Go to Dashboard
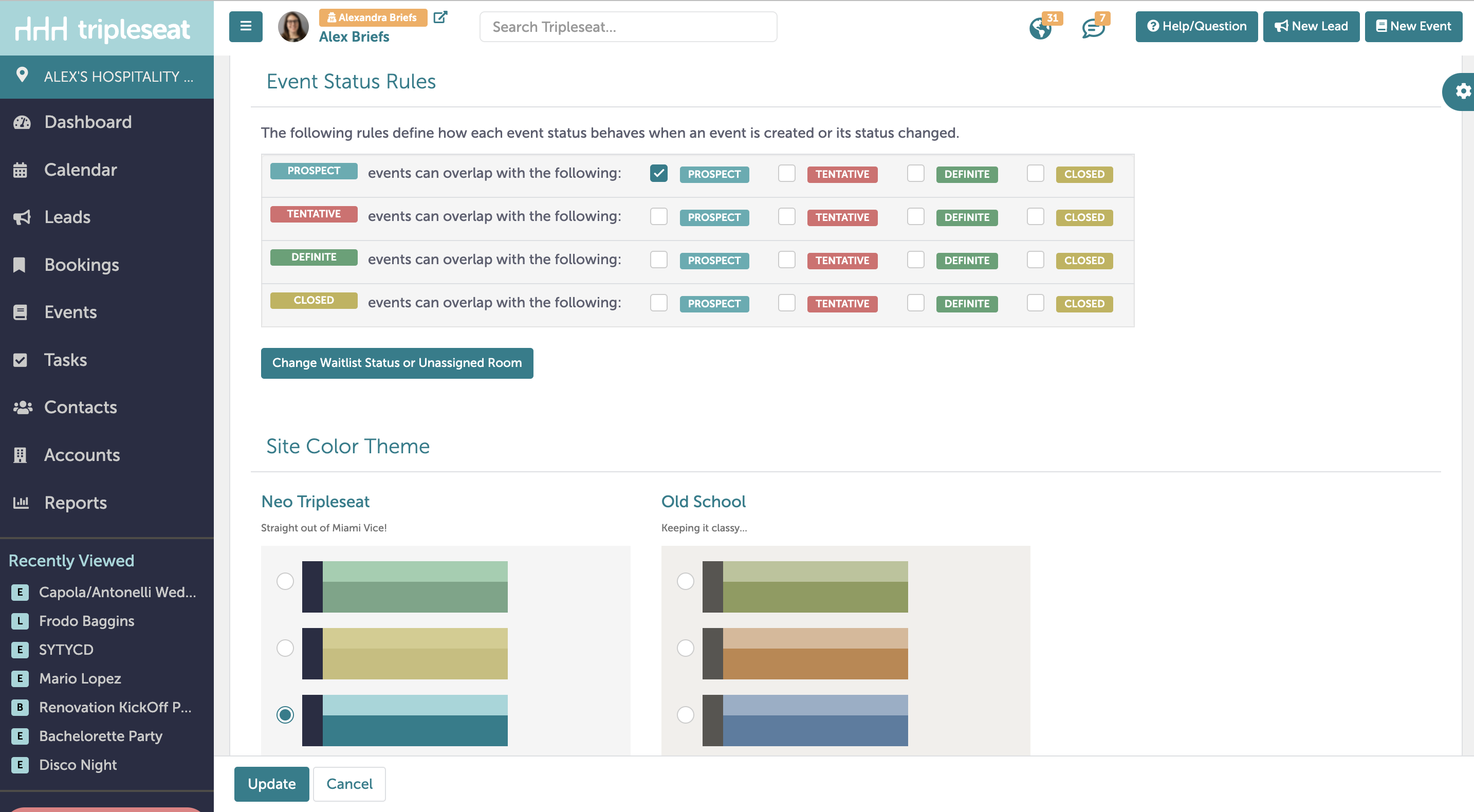 coord(88,122)
